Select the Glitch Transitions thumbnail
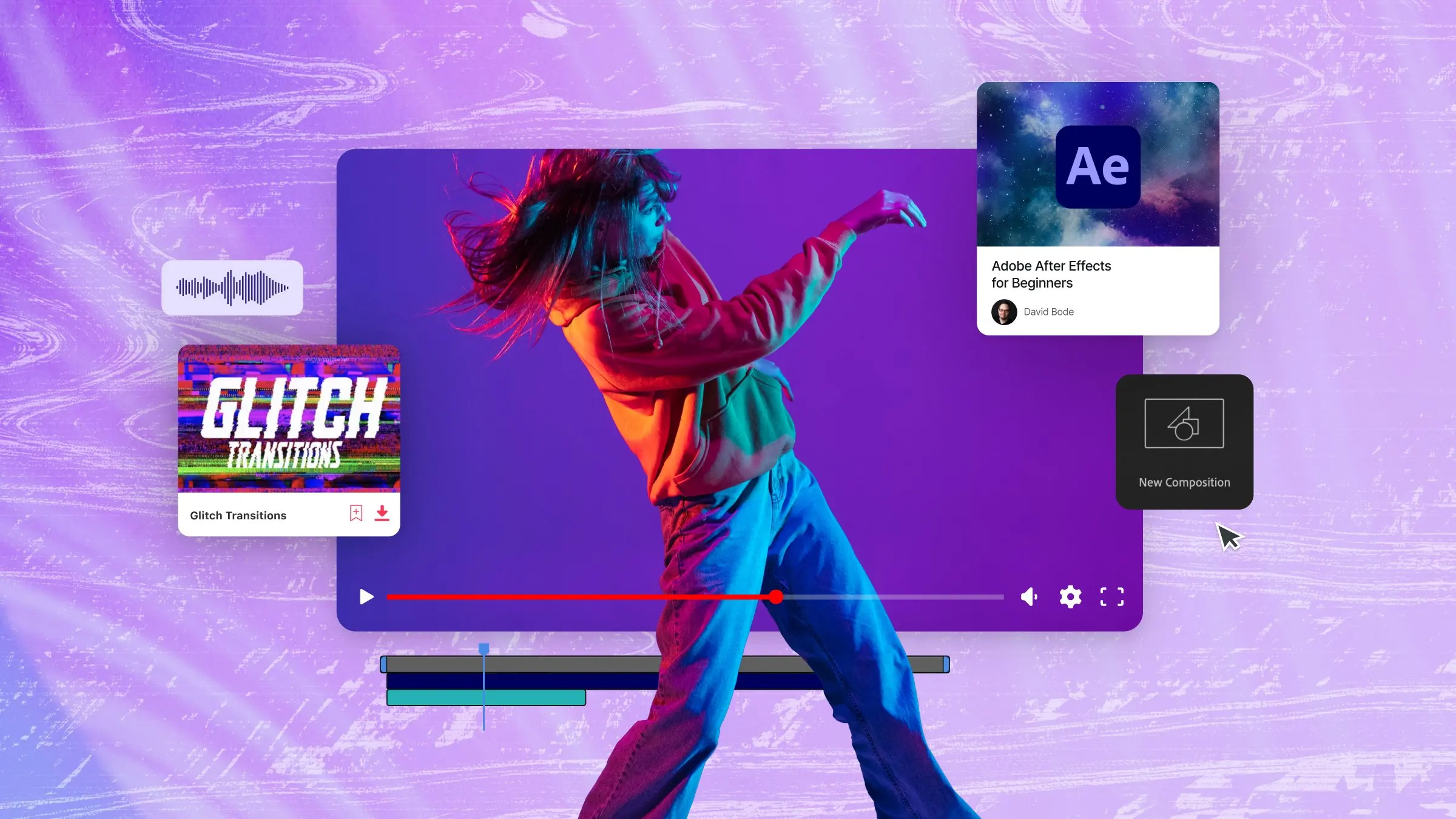The height and width of the screenshot is (819, 1456). 289,419
